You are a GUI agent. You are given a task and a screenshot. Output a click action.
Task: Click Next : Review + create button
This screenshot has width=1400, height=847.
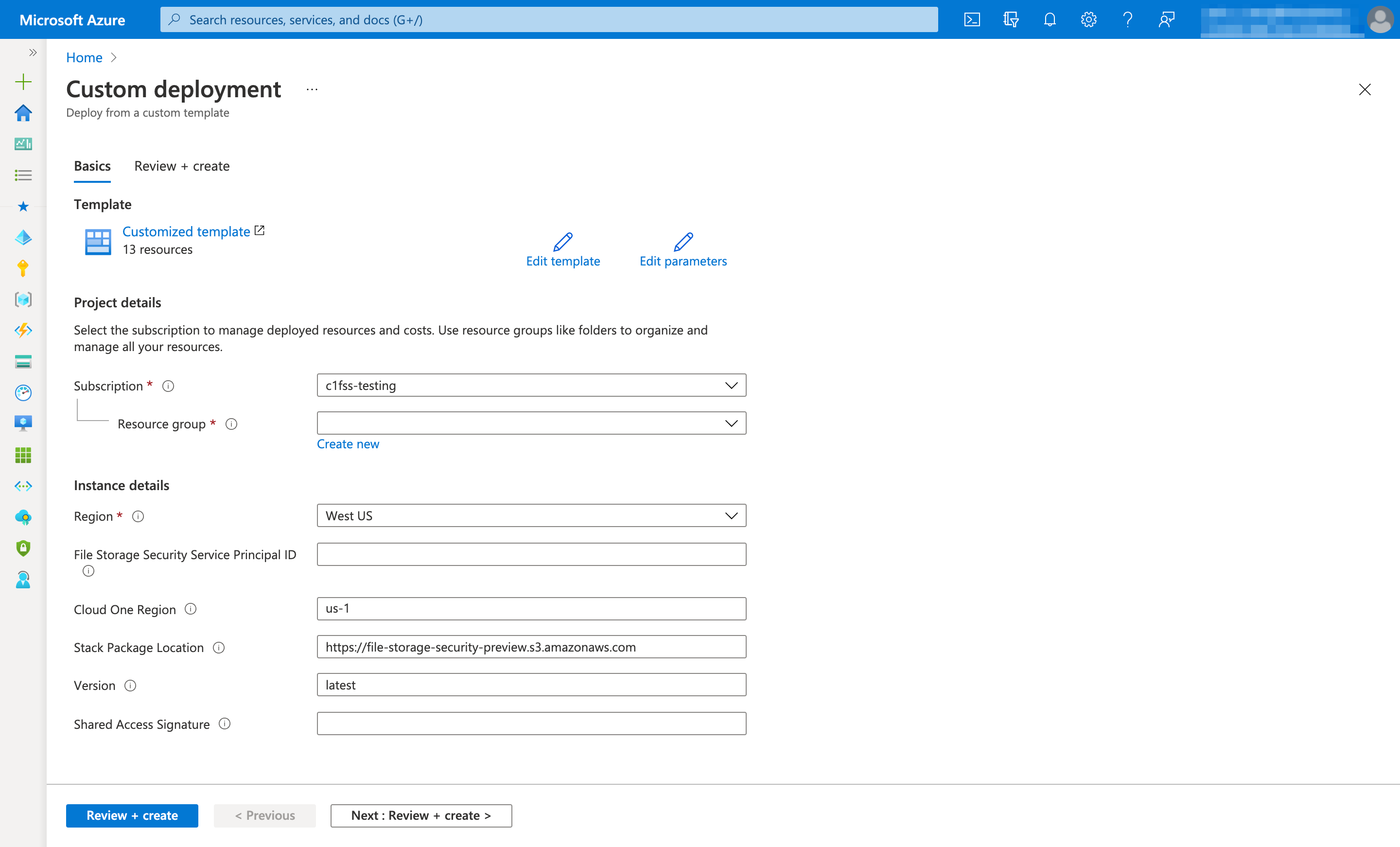tap(420, 815)
